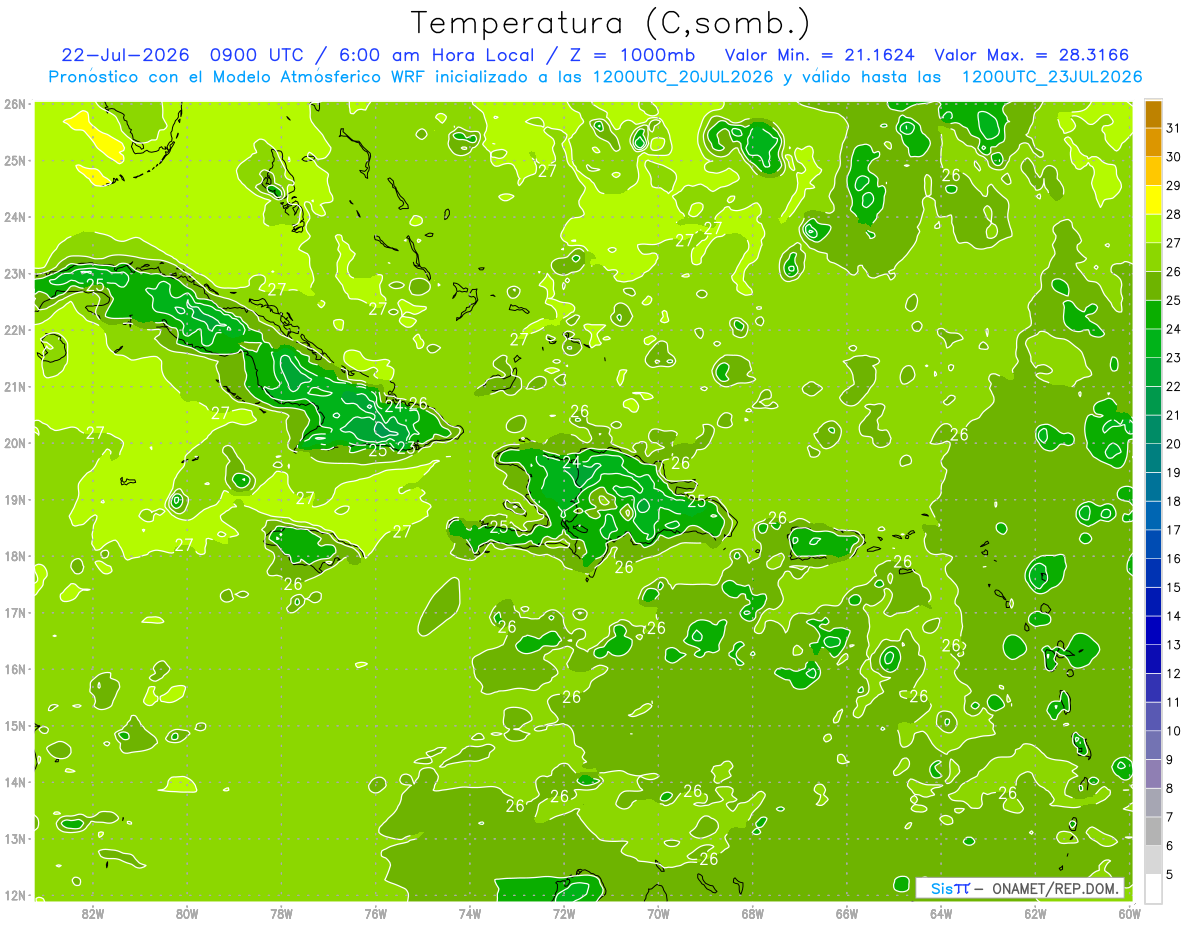Click the 74W longitude axis label
The width and height of the screenshot is (1200, 927).
(x=469, y=912)
